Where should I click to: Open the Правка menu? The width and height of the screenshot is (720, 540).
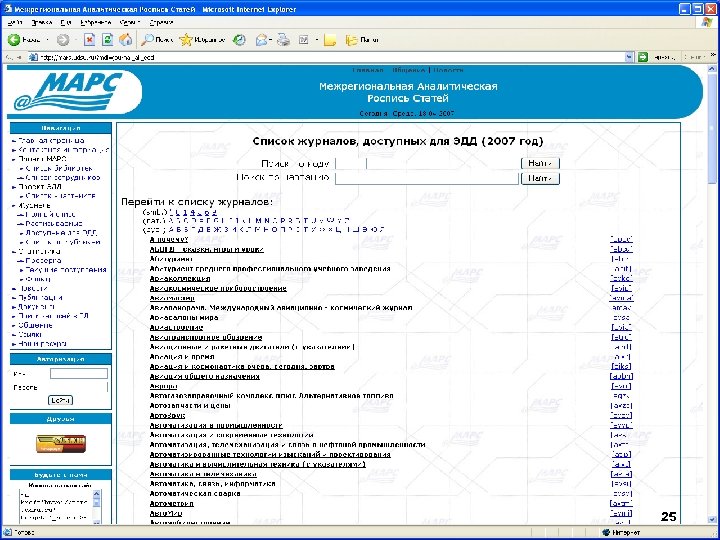point(42,22)
